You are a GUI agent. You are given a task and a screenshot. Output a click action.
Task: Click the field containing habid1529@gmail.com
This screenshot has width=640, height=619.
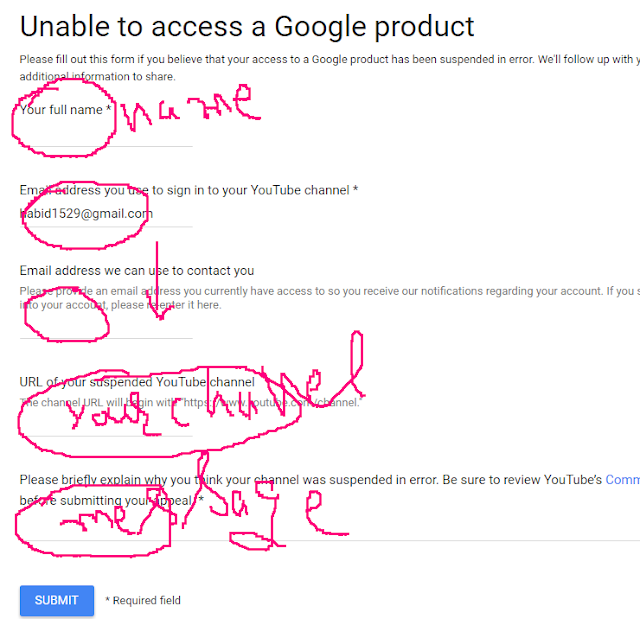(105, 213)
